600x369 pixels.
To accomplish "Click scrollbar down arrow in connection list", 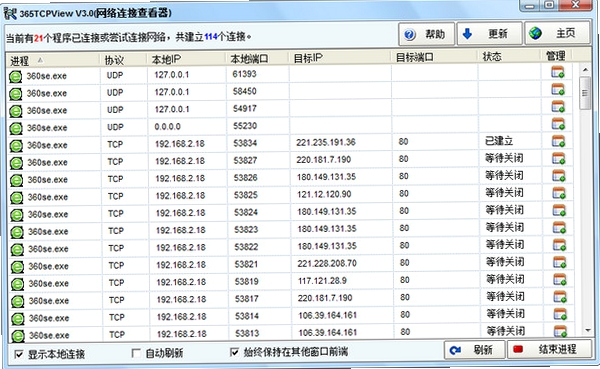I will click(588, 330).
